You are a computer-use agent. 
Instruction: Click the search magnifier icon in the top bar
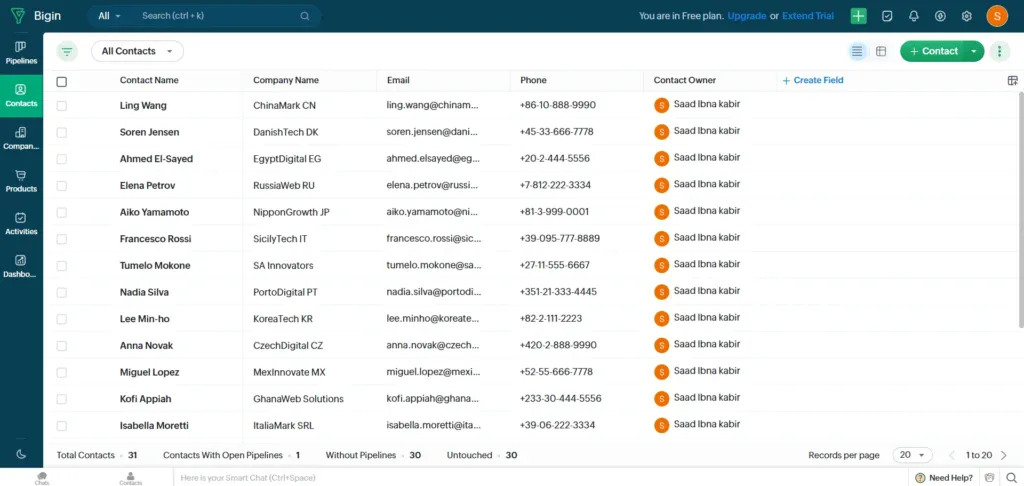point(305,16)
